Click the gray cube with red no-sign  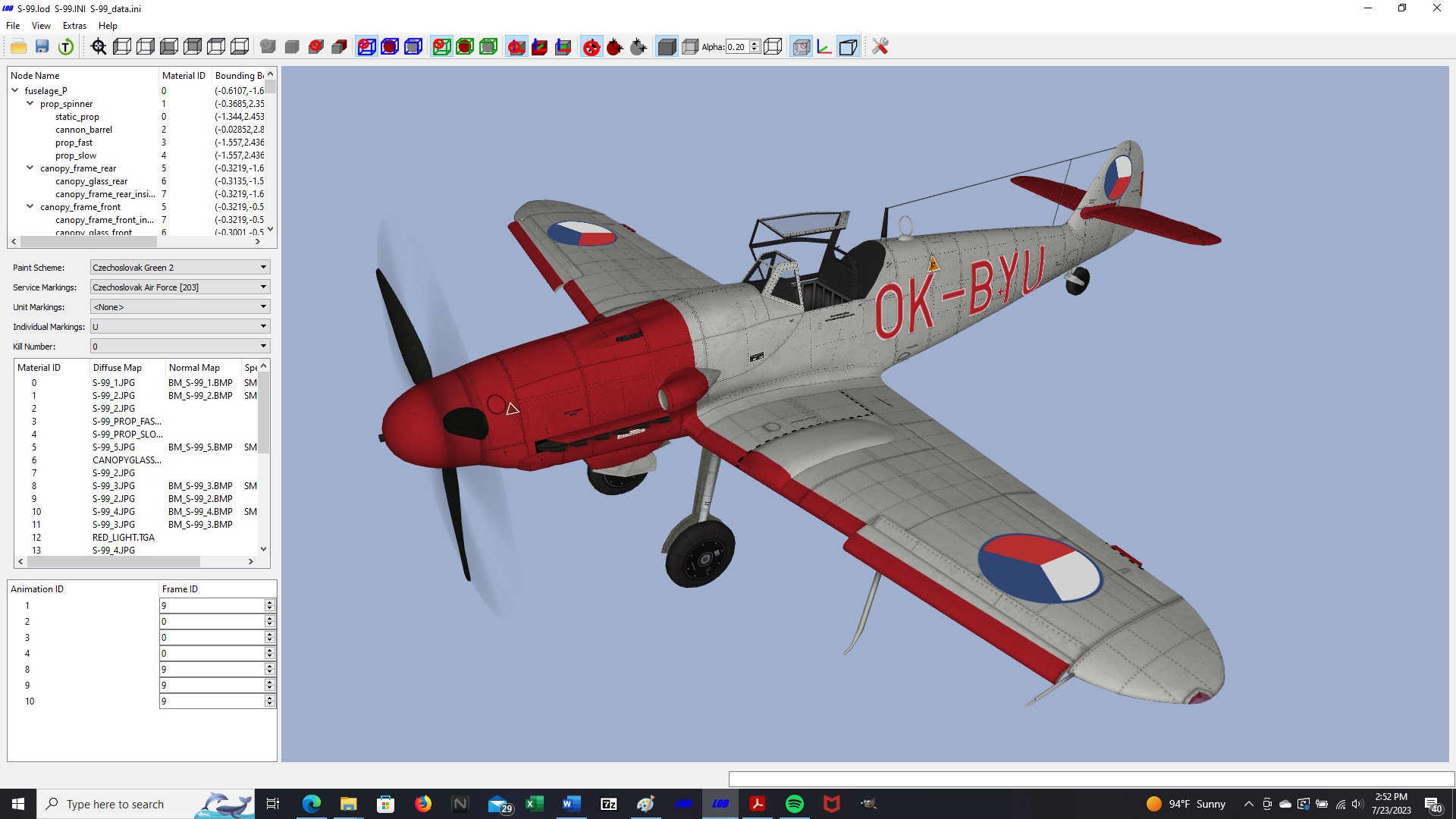316,47
